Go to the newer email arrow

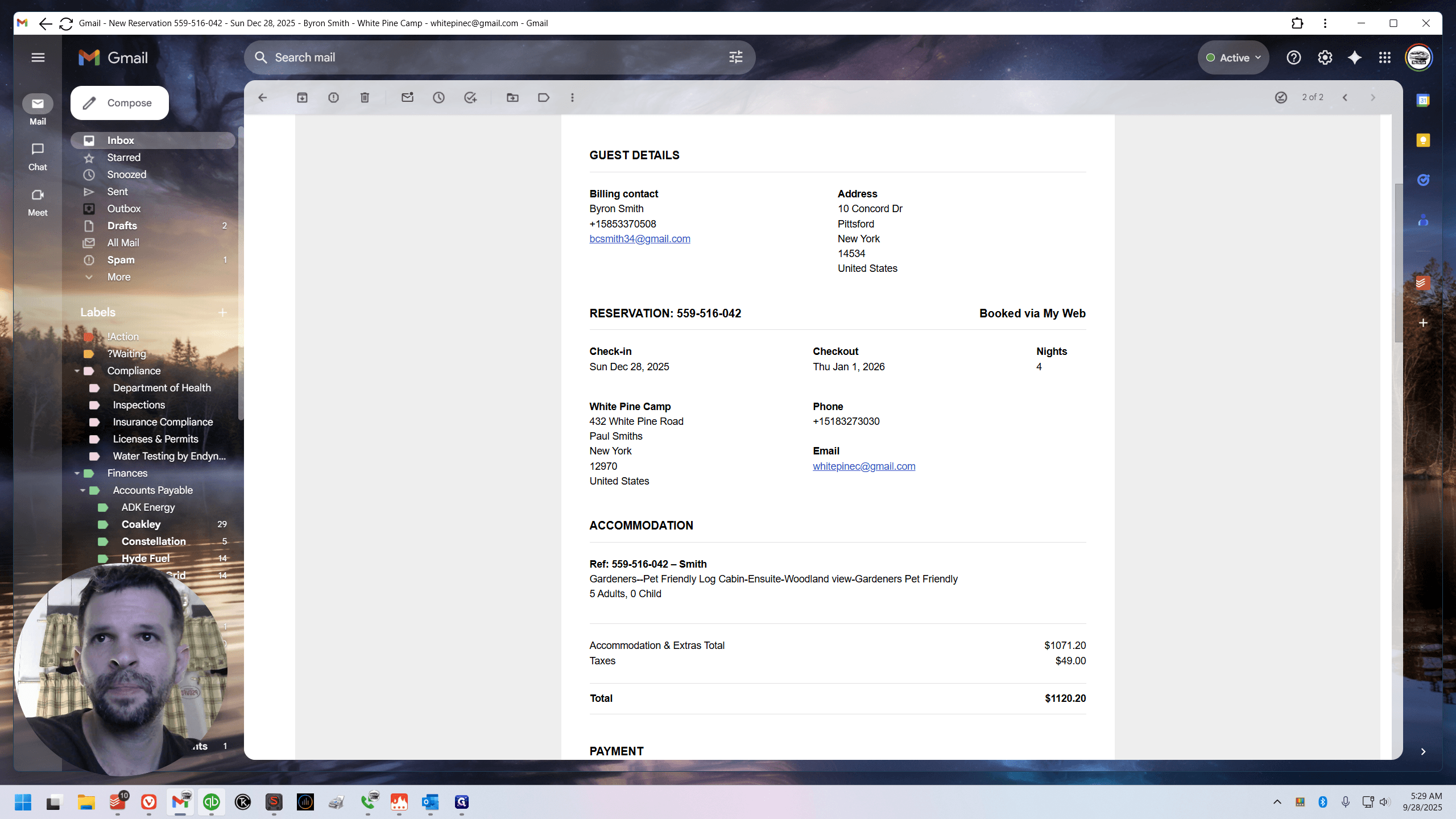1345,98
